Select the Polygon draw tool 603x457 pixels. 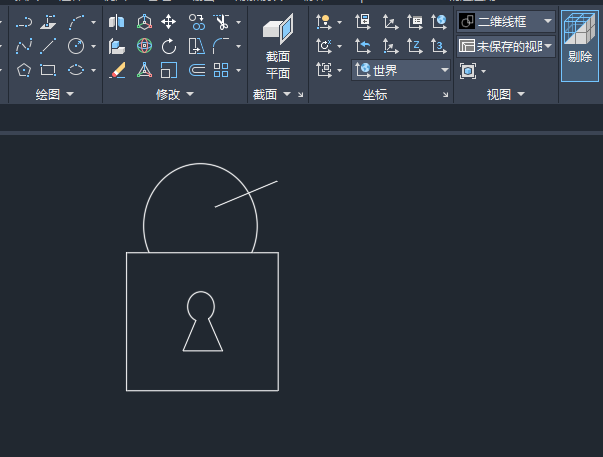coord(24,70)
